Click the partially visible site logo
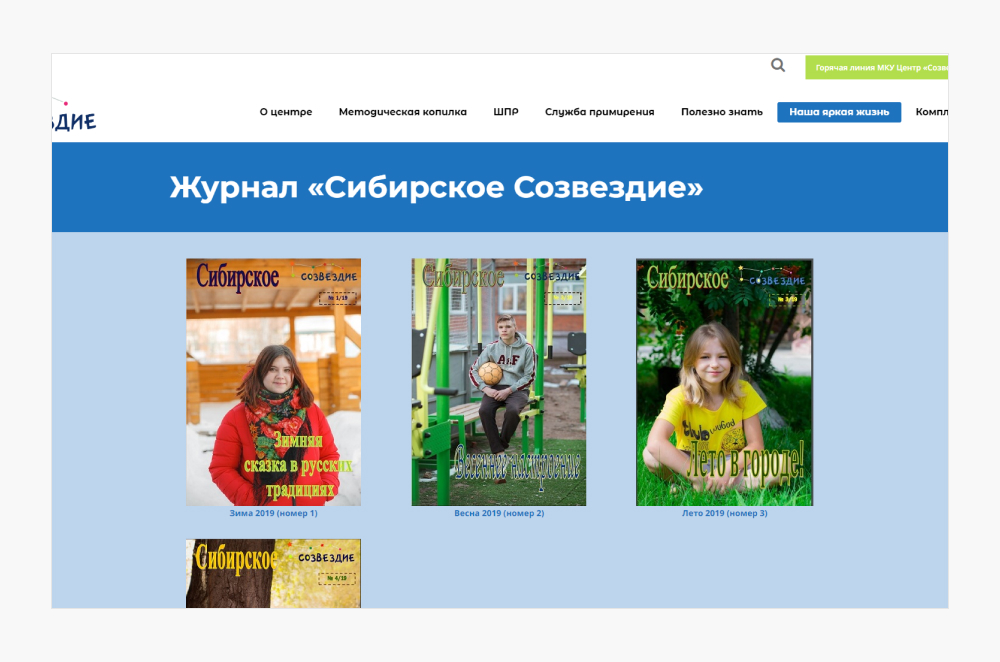1000x662 pixels. 74,116
